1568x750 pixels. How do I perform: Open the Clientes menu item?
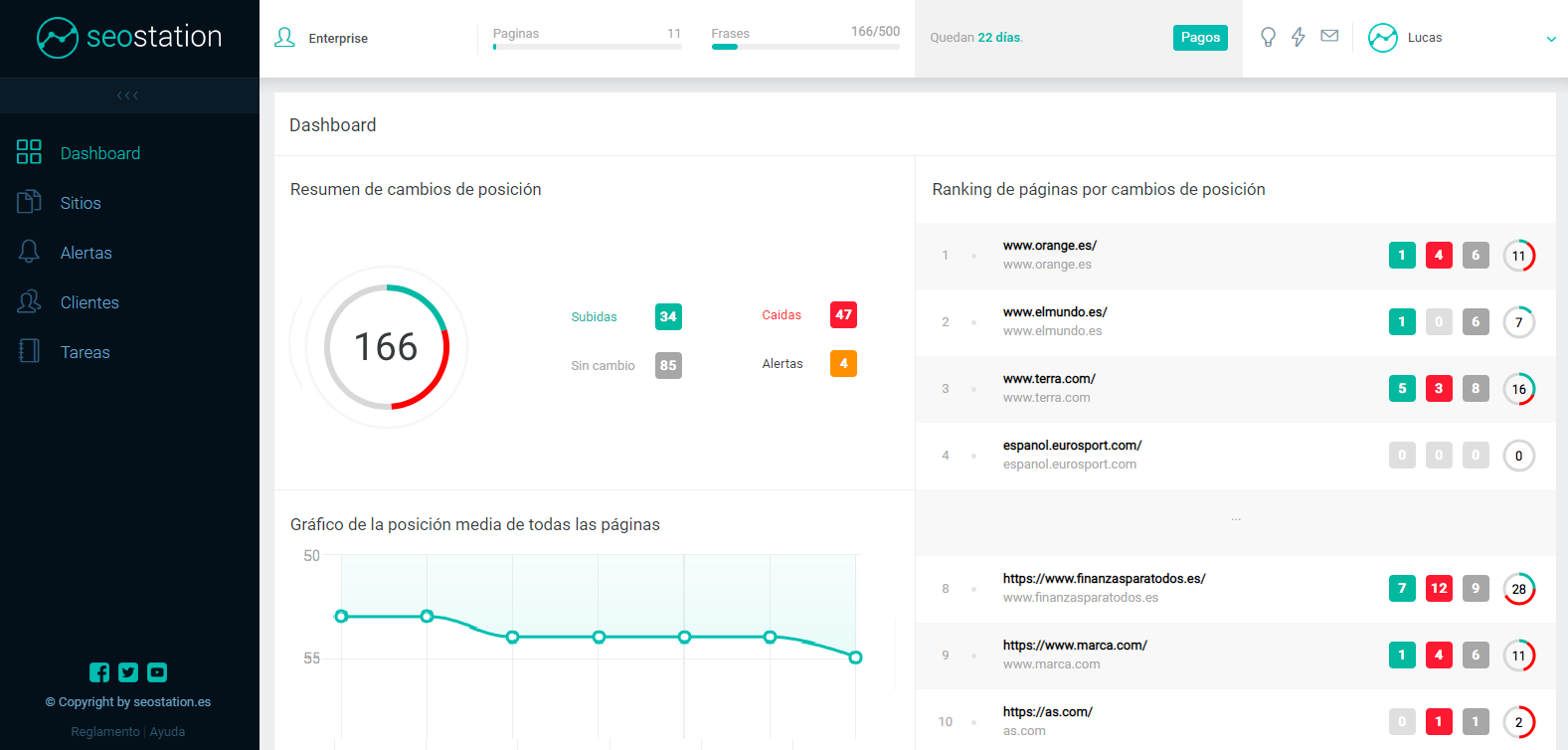click(x=89, y=302)
